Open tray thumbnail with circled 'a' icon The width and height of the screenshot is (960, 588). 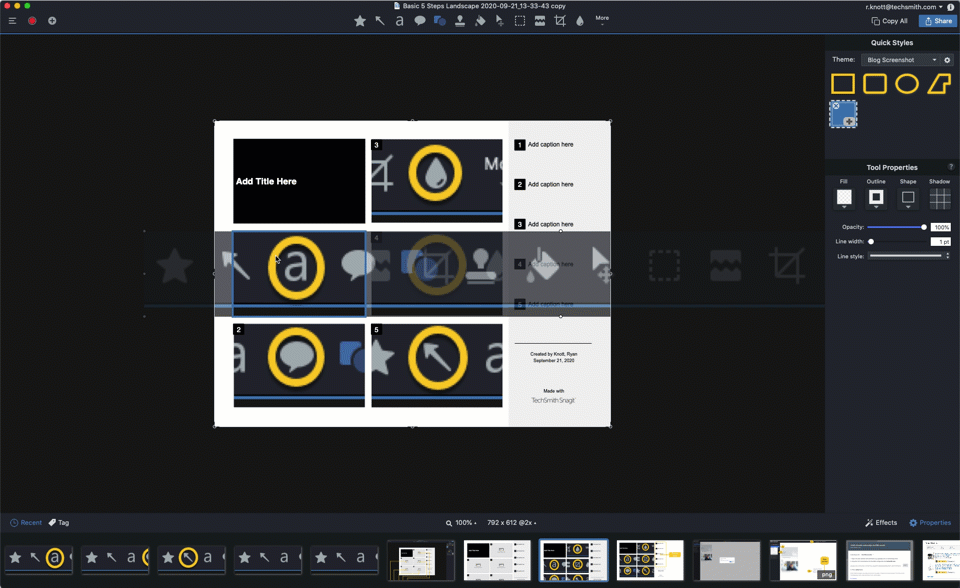pyautogui.click(x=39, y=559)
